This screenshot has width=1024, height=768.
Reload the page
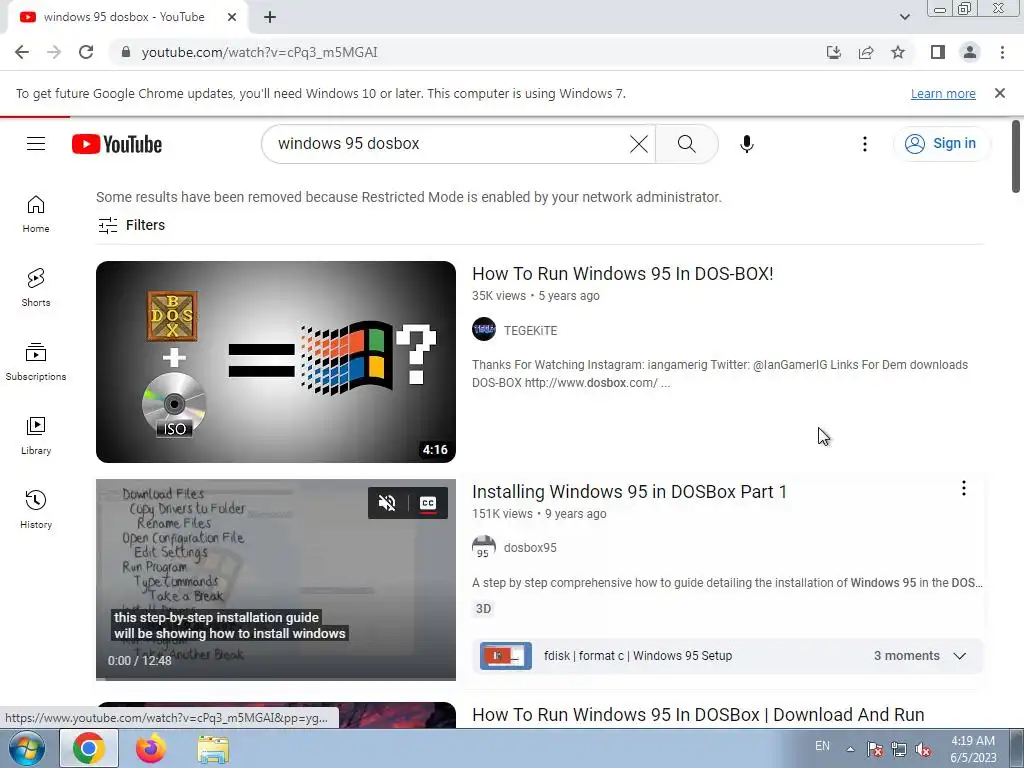point(86,52)
